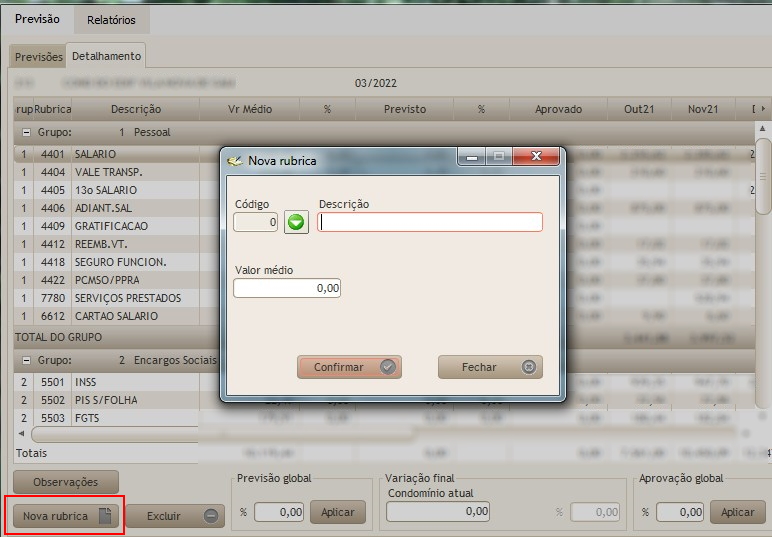The height and width of the screenshot is (537, 772).
Task: Click the Descrição text field
Action: [x=430, y=222]
